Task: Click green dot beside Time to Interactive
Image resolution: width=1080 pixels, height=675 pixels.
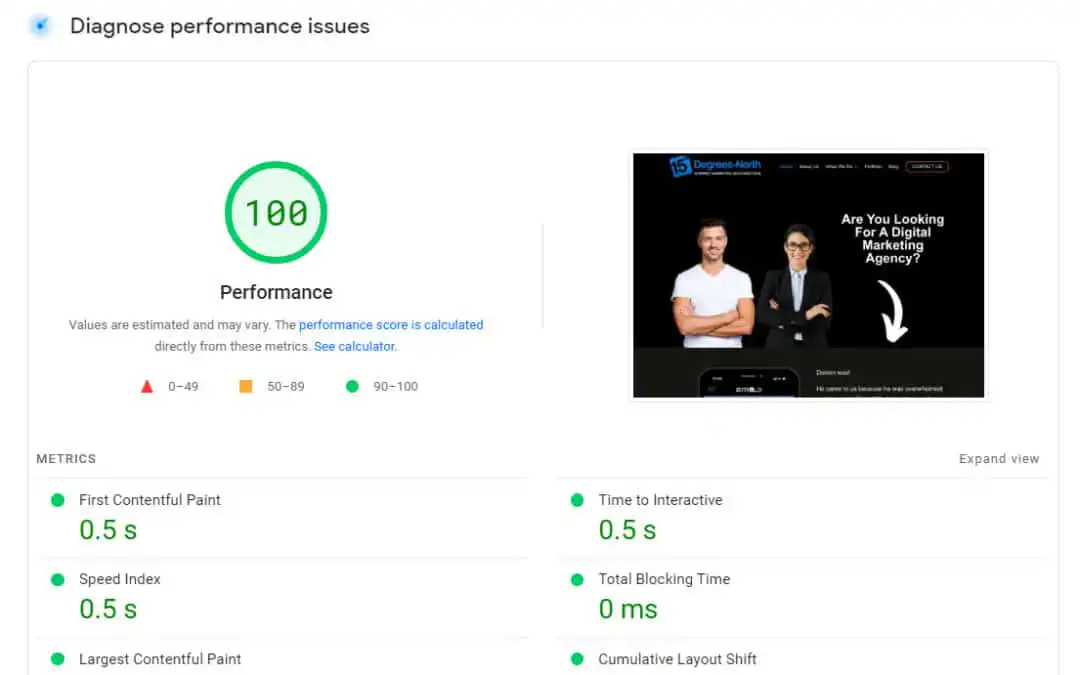Action: tap(577, 500)
